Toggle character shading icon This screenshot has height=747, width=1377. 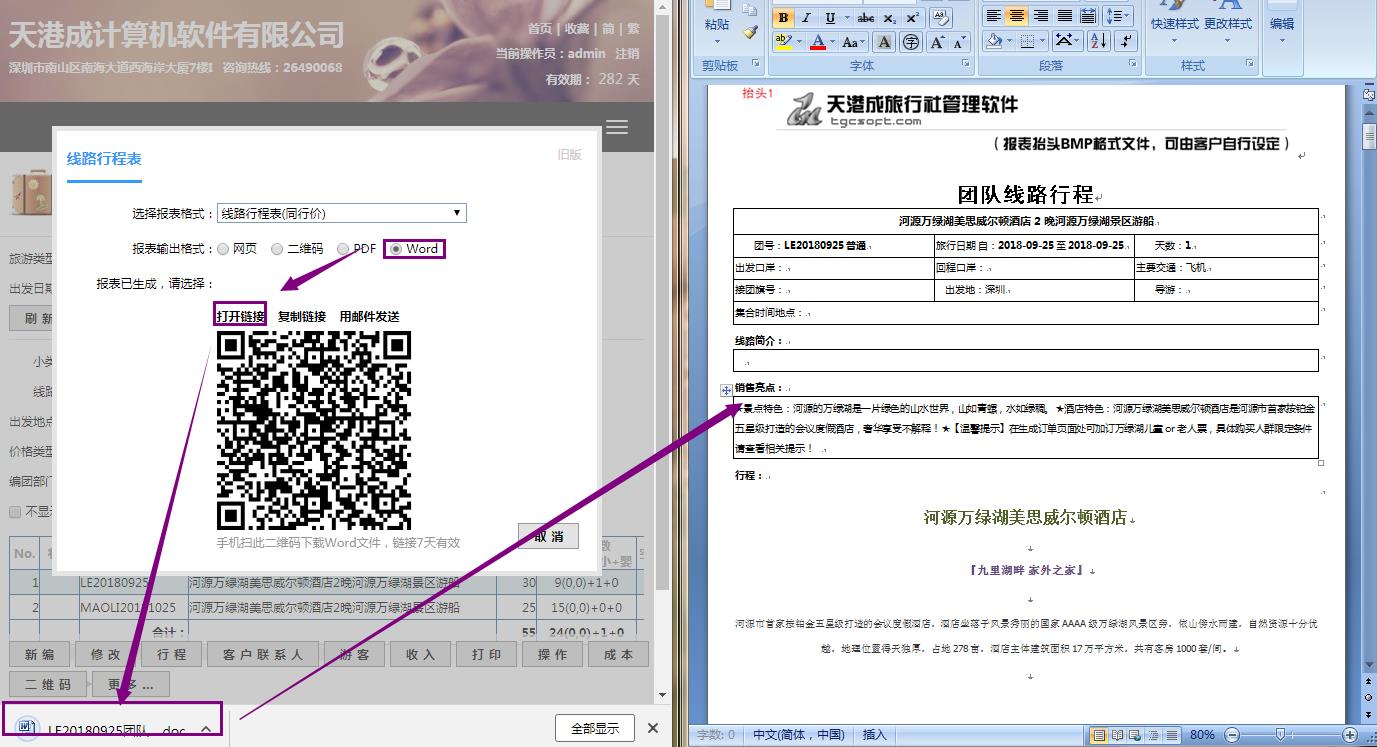tap(884, 42)
